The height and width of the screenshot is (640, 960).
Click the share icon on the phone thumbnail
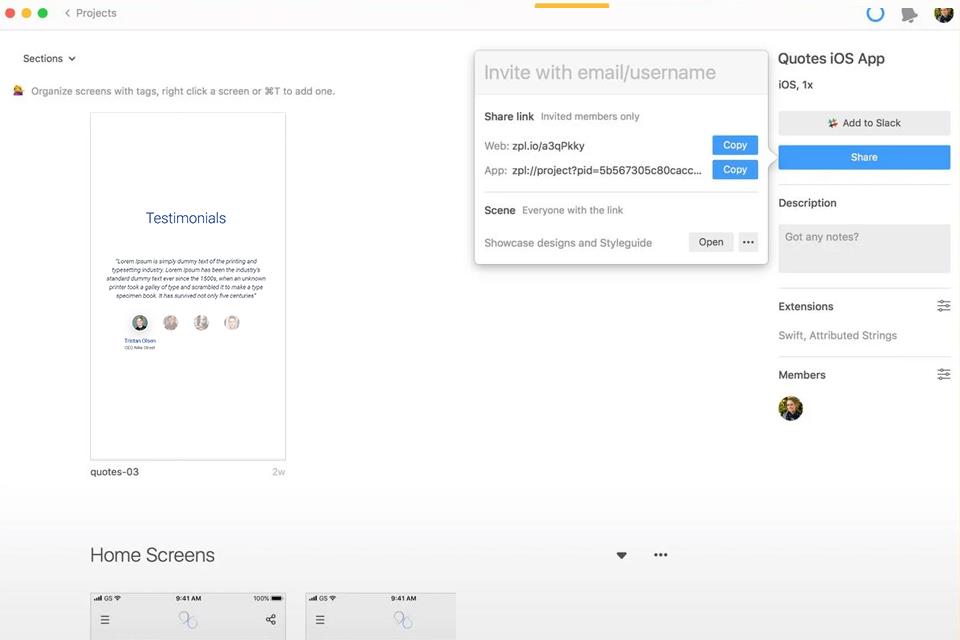[x=270, y=619]
